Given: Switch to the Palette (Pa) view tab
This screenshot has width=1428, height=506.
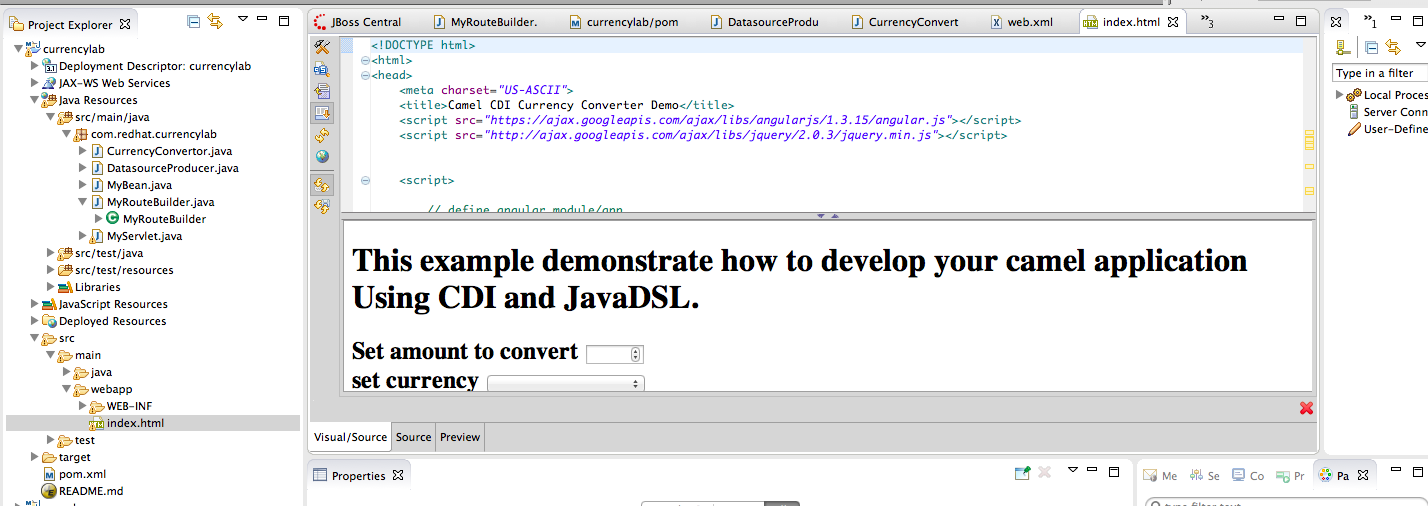Looking at the screenshot, I should click(x=1334, y=476).
